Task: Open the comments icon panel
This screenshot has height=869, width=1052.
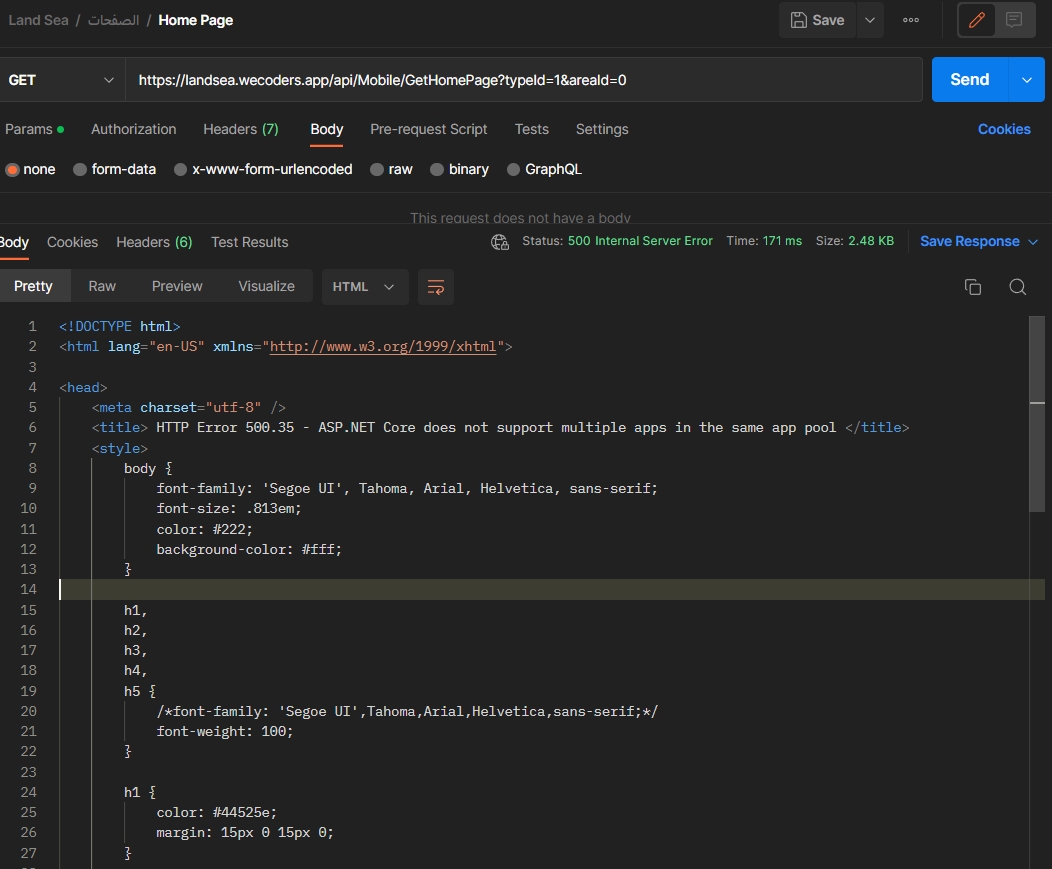Action: pos(1014,20)
